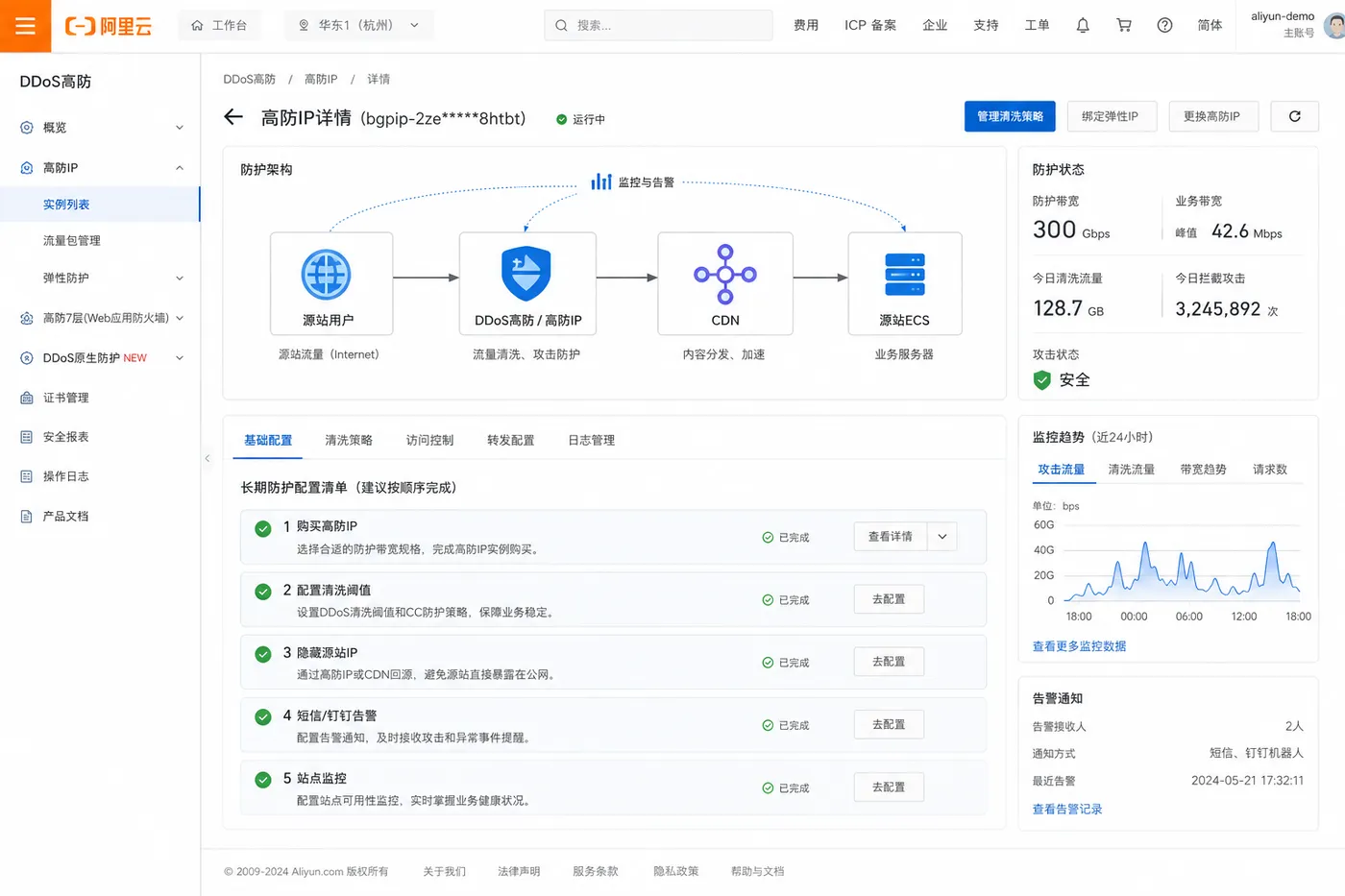Click the CDN node icon in diagram
1345x896 pixels.
[725, 274]
